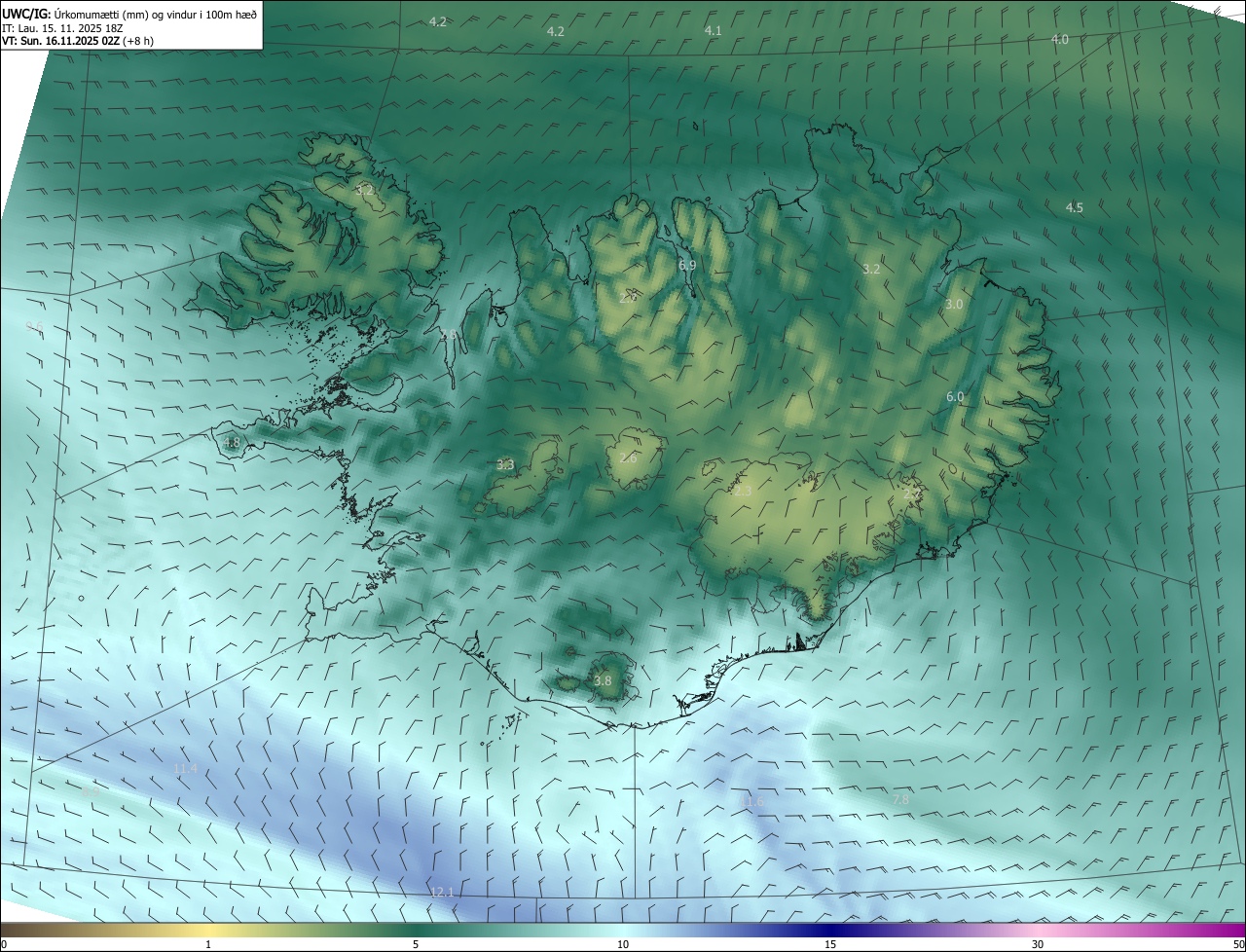Click the map value label '4.8'
The image size is (1246, 952).
(231, 443)
